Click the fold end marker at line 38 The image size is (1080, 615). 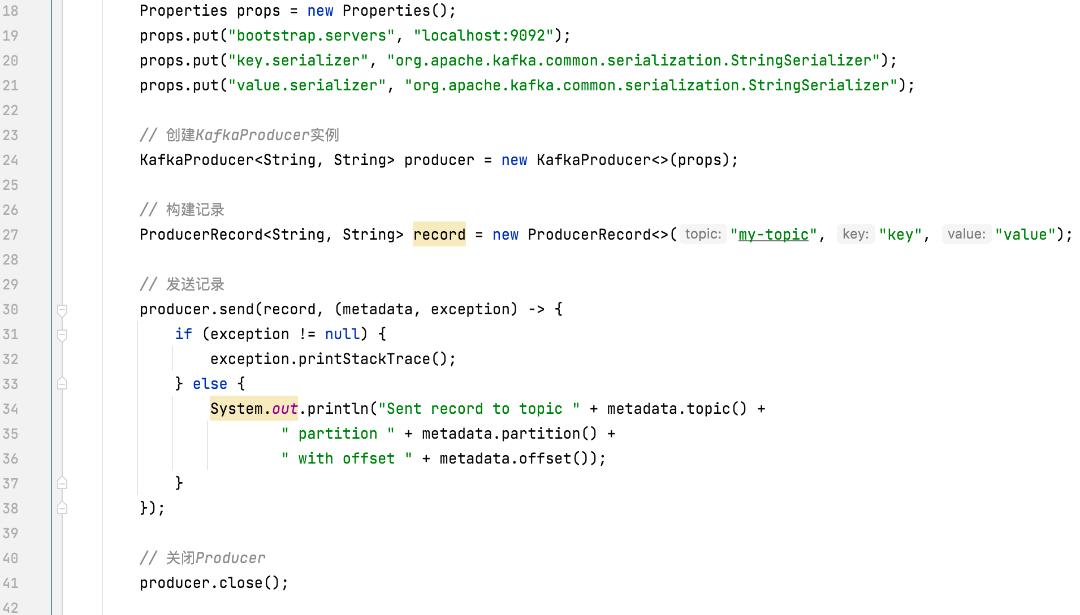coord(62,508)
